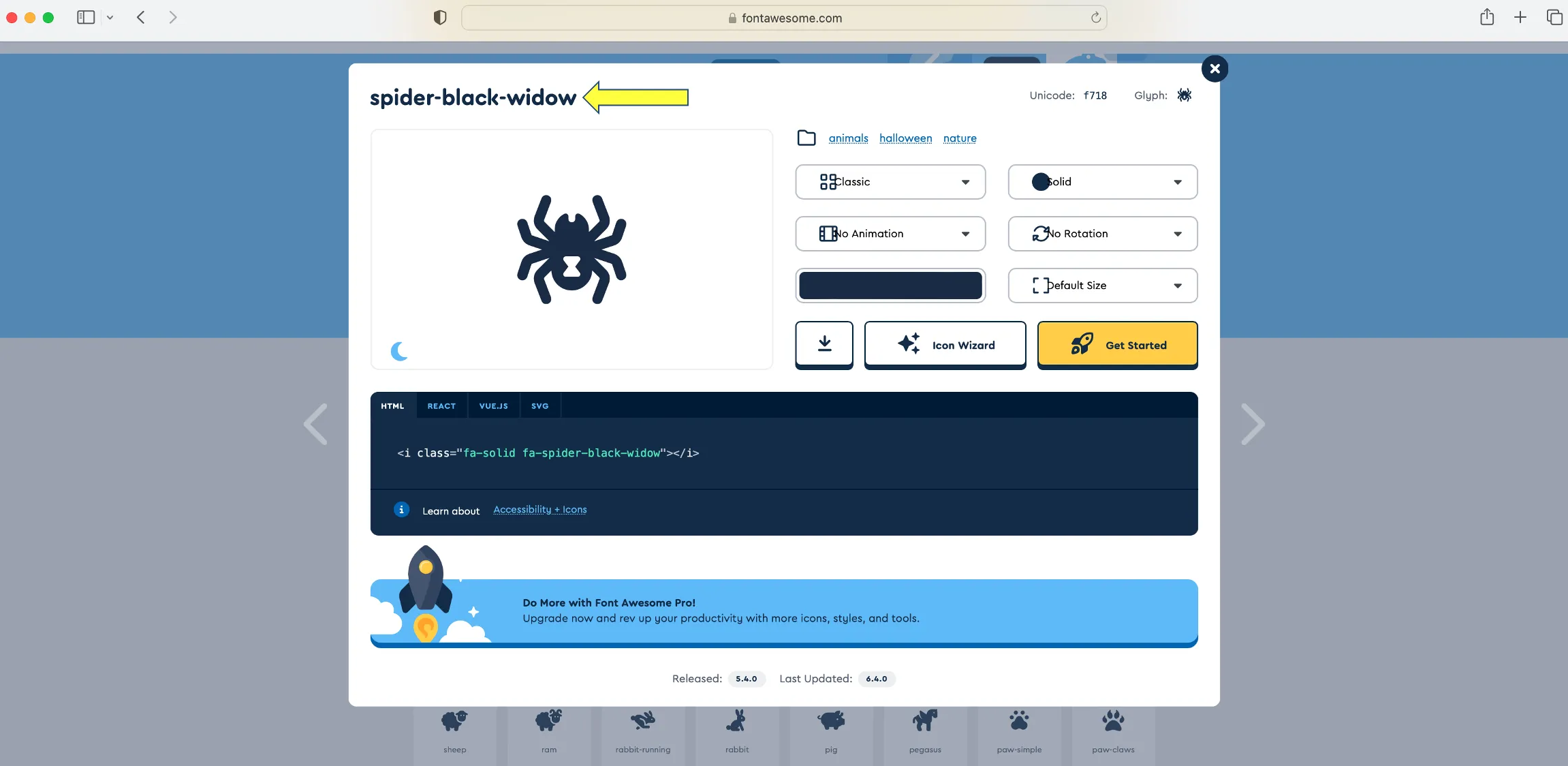Click the rocket icon on Get Started

[1082, 343]
